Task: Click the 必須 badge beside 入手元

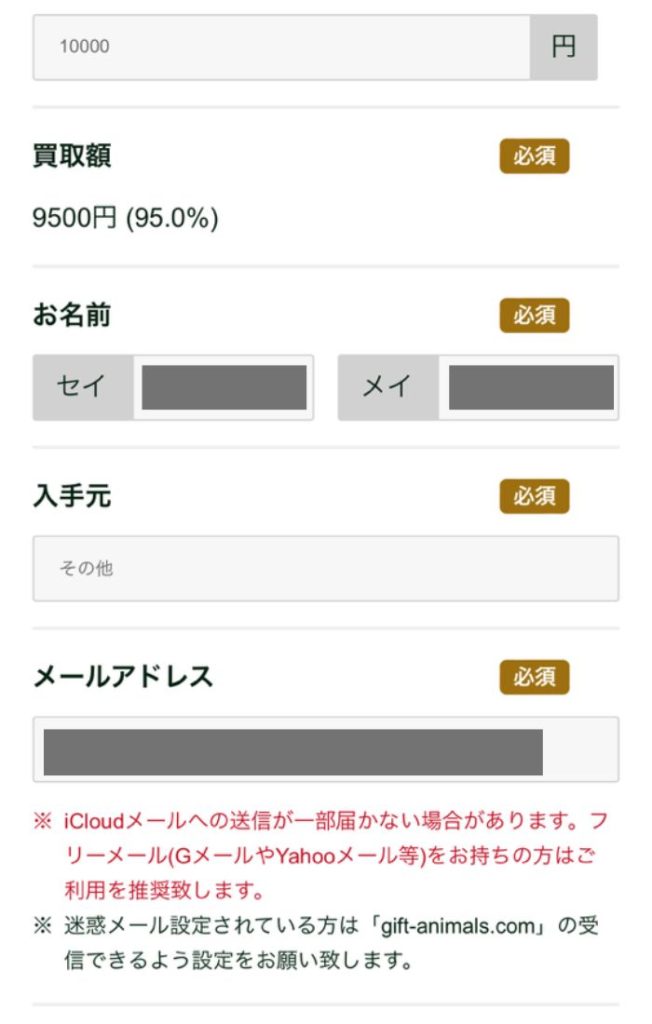Action: tap(534, 496)
